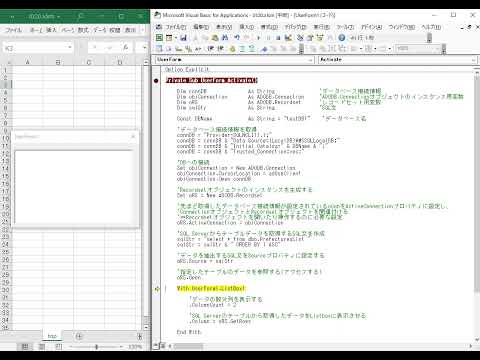
Task: Select Page Break Preview in Excel status bar
Action: click(58, 347)
